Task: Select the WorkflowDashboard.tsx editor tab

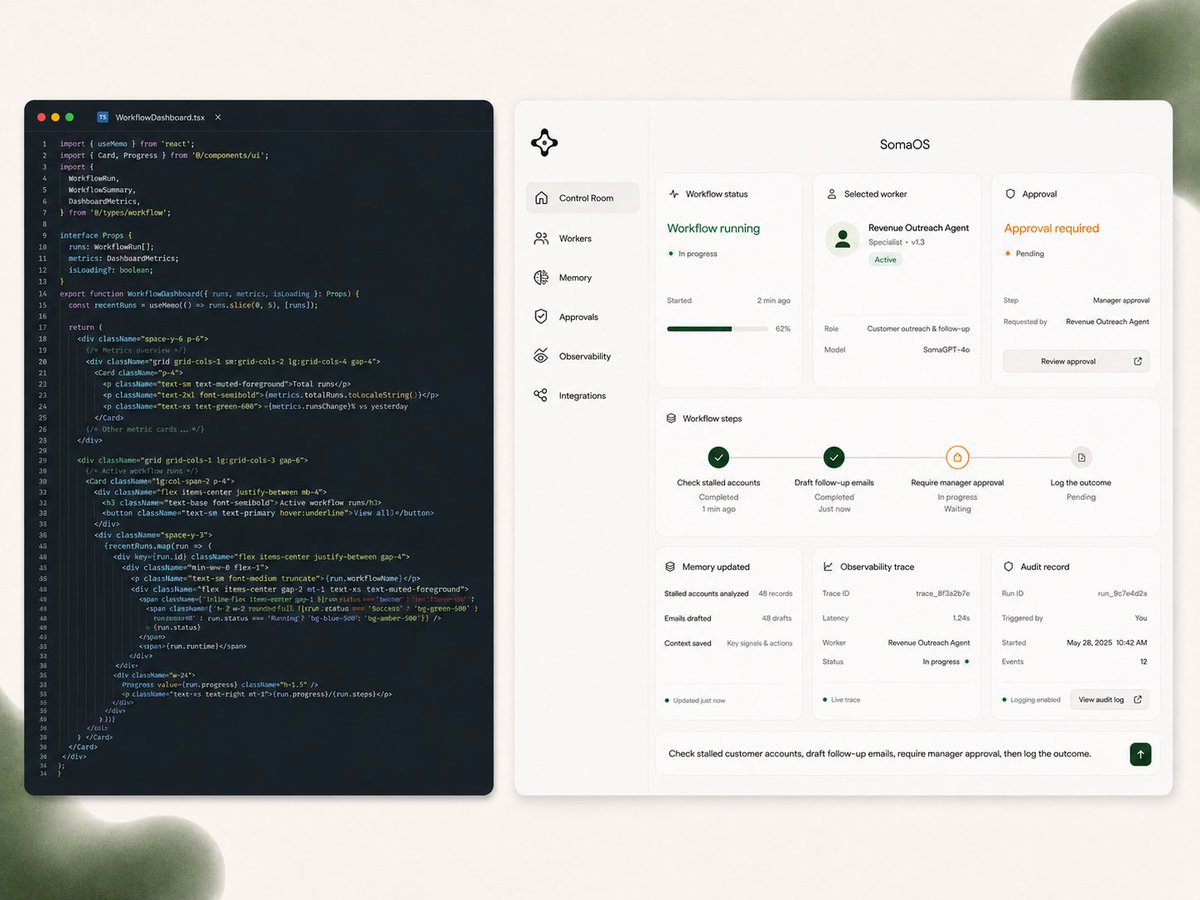Action: pos(159,117)
